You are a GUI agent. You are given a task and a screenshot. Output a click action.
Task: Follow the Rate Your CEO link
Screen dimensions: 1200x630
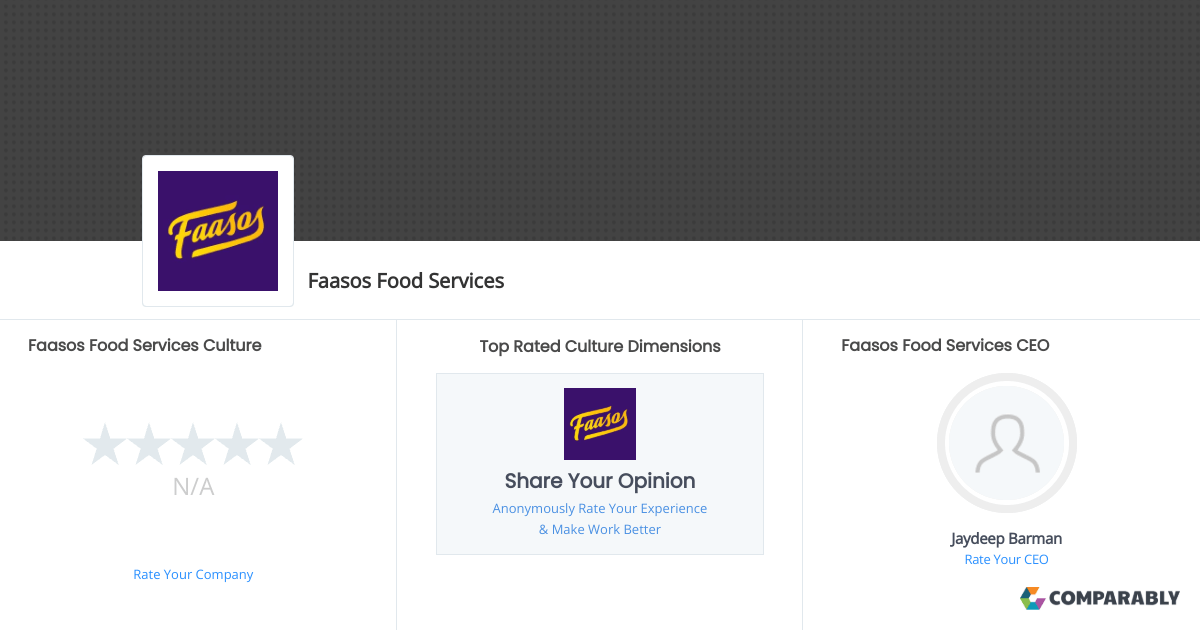pos(1006,560)
